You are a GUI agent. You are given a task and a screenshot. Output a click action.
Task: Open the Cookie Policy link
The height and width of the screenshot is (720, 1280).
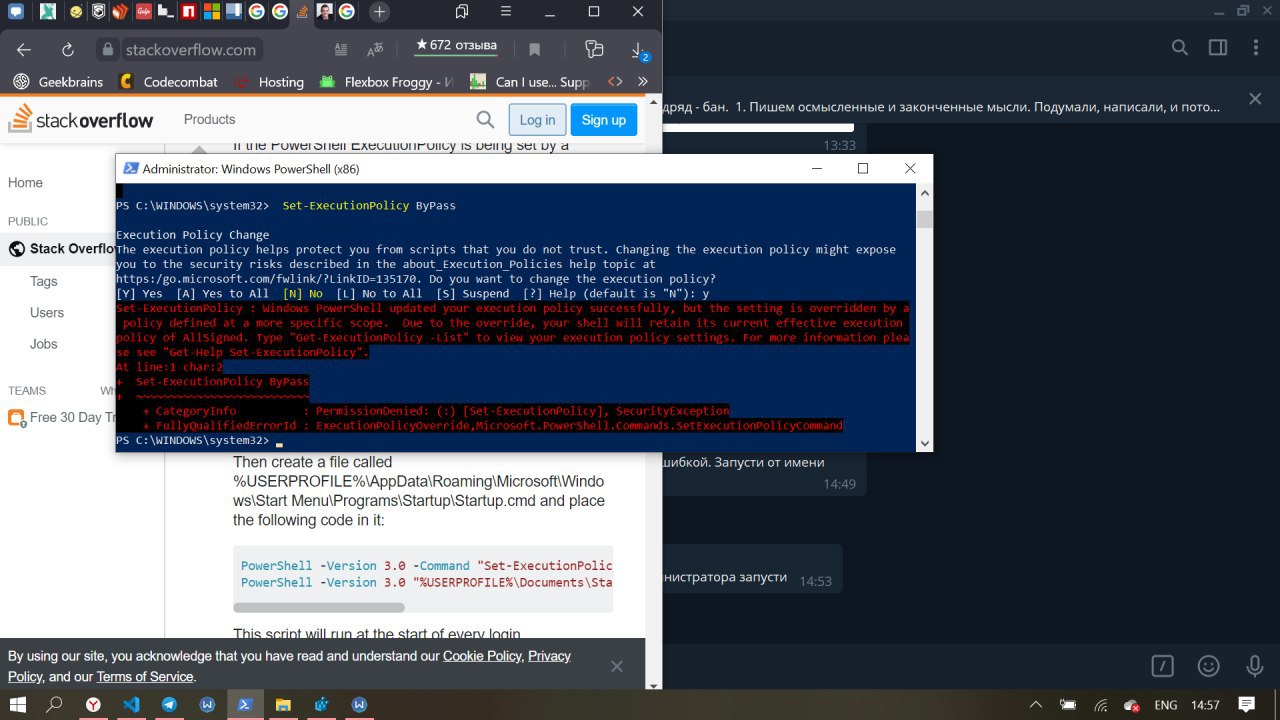point(482,656)
